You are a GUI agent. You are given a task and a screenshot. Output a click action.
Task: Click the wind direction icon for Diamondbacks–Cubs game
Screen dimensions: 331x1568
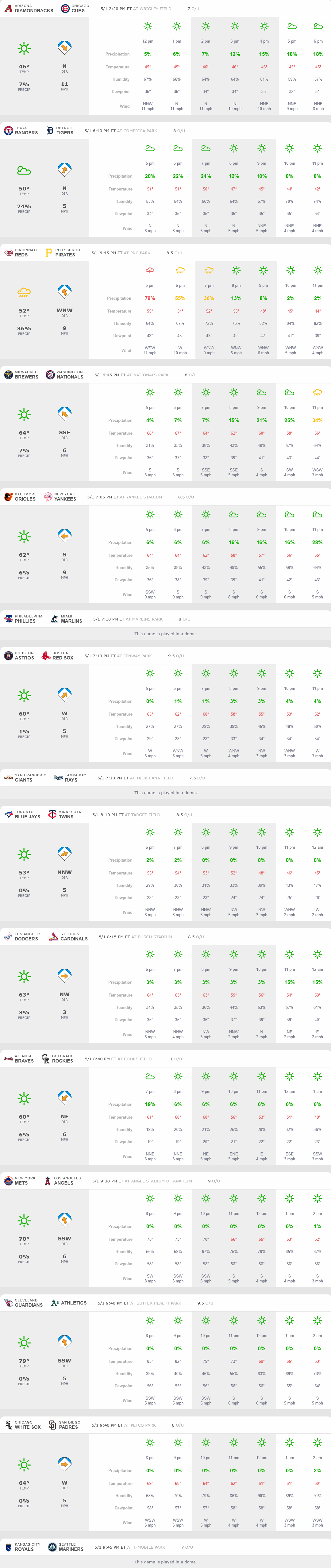tap(64, 48)
